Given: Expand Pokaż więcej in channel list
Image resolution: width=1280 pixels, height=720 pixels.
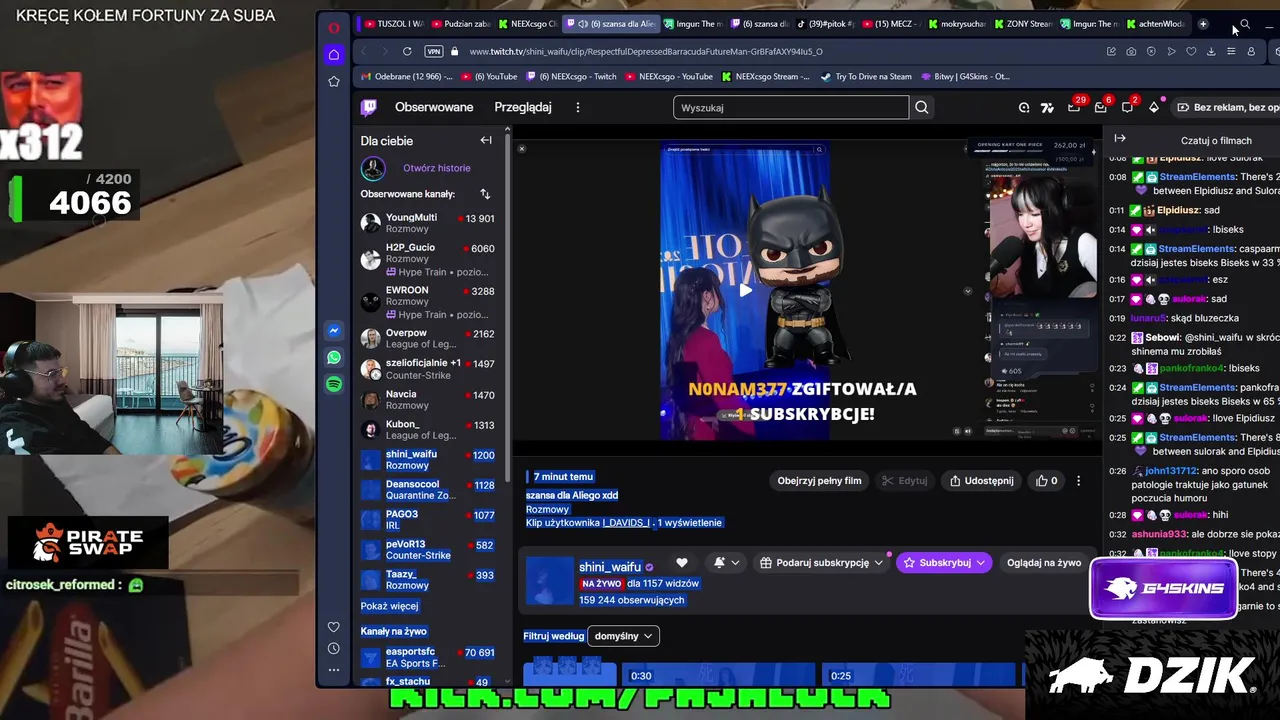Looking at the screenshot, I should click(x=389, y=606).
